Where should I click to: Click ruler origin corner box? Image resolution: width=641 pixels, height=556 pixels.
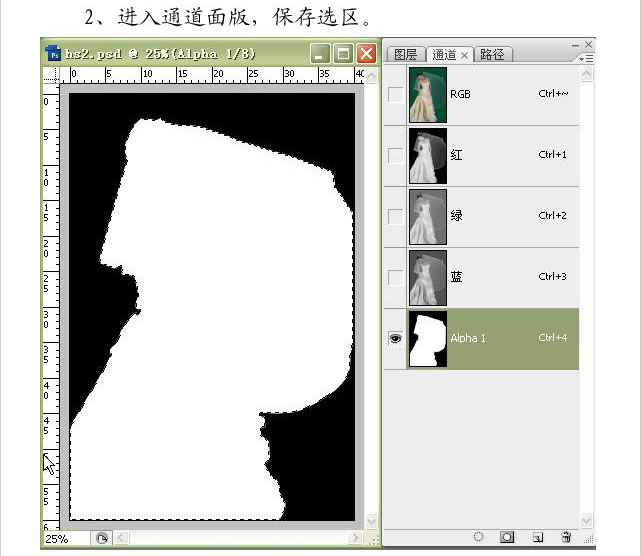point(51,75)
